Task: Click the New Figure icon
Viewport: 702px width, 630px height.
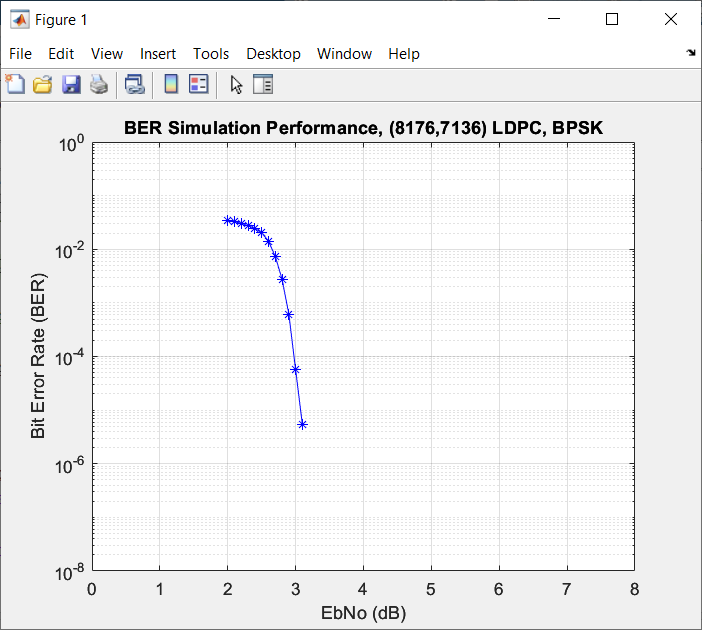Action: point(15,85)
